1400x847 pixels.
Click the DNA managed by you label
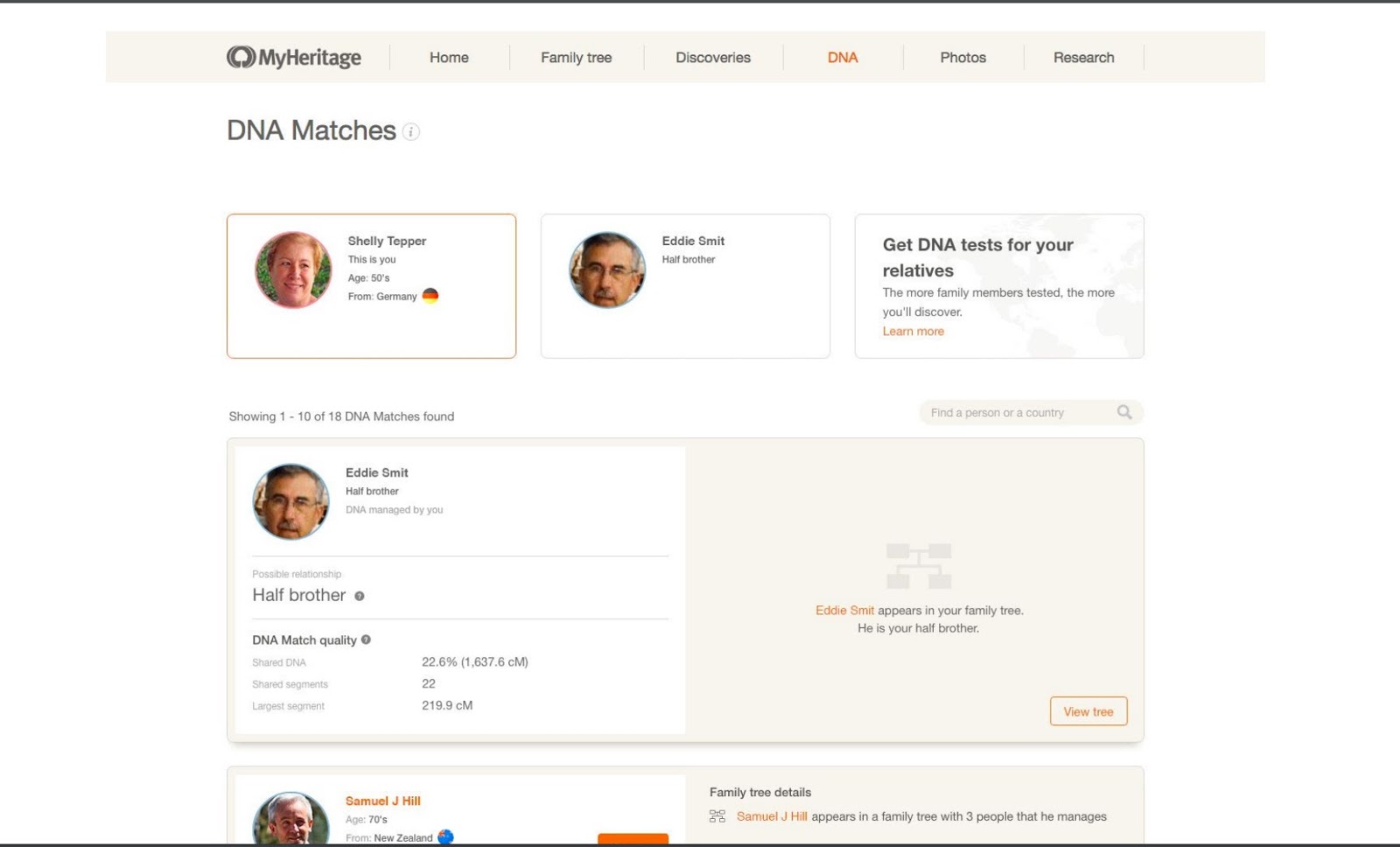tap(395, 510)
